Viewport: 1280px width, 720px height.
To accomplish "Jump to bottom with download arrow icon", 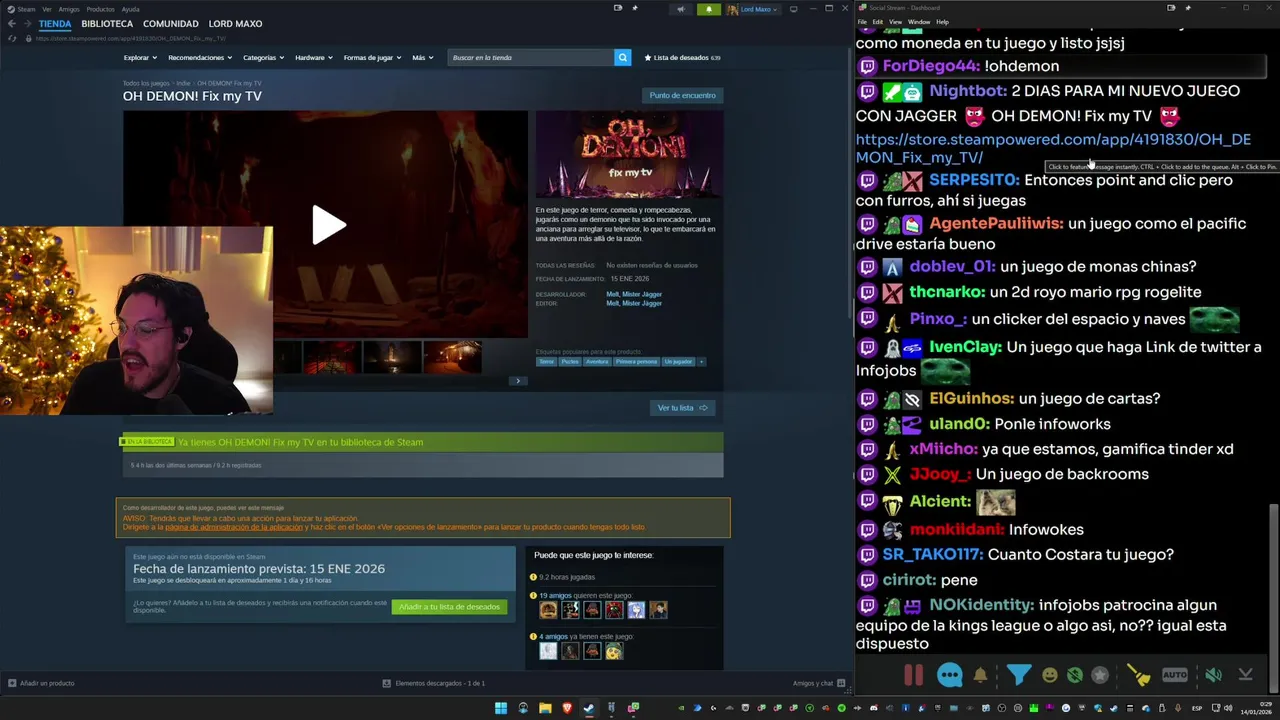I will [x=1245, y=675].
